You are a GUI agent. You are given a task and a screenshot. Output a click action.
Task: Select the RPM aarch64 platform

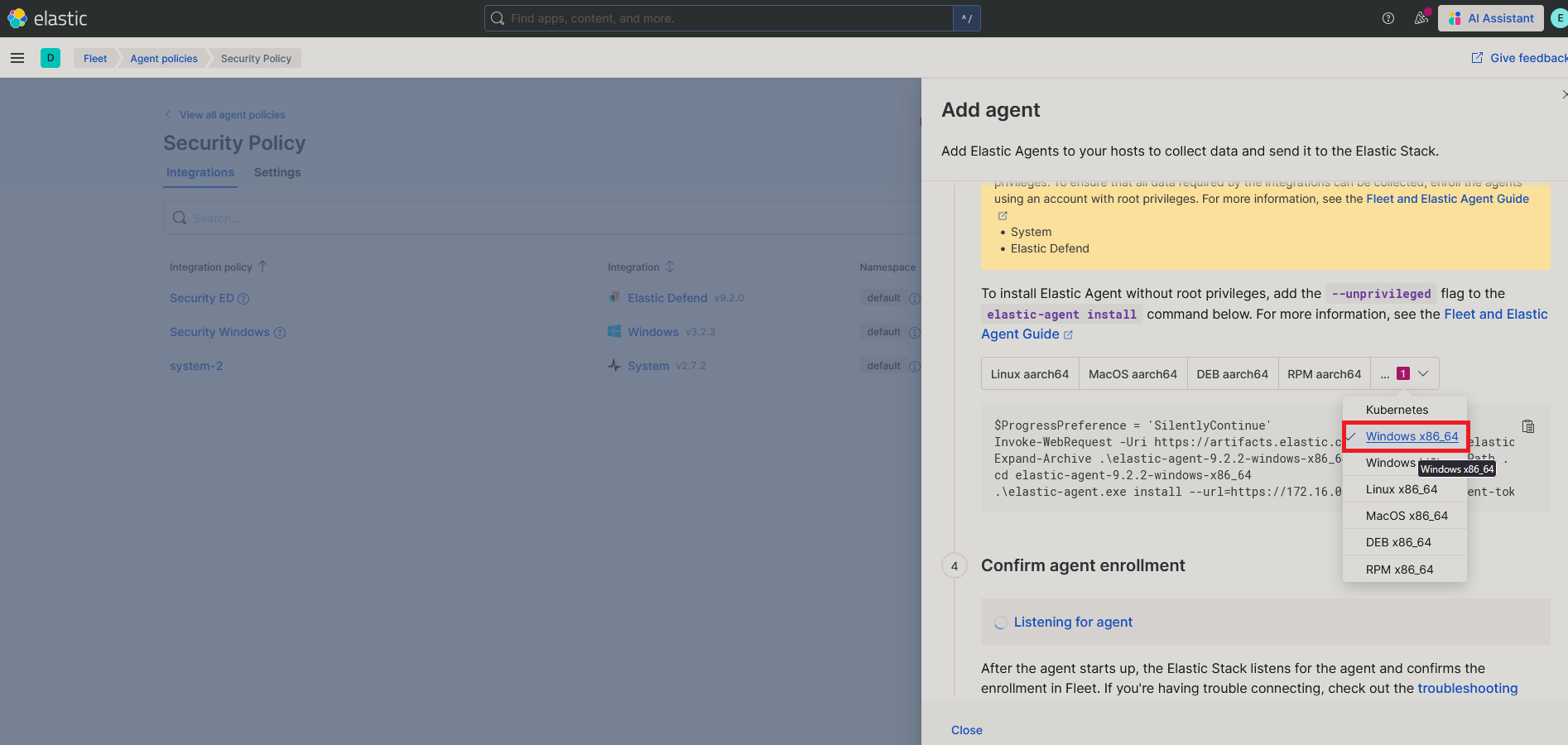(1325, 374)
